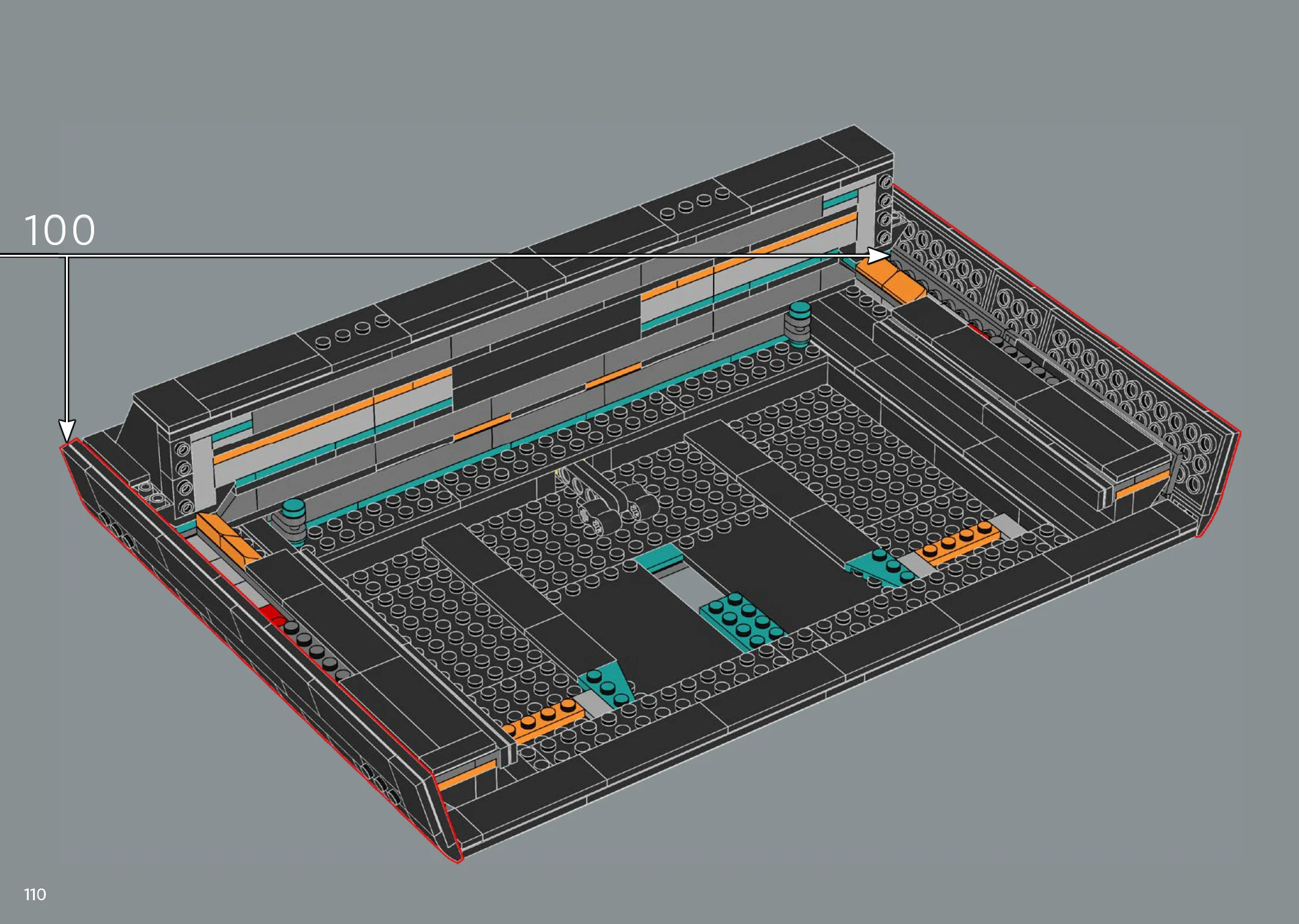The width and height of the screenshot is (1299, 924).
Task: Click the step number "100"
Action: click(x=60, y=230)
